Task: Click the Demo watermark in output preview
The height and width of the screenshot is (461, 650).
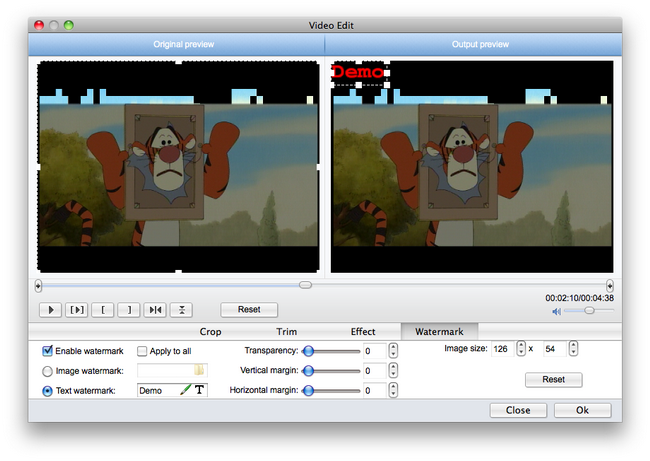Action: click(357, 72)
